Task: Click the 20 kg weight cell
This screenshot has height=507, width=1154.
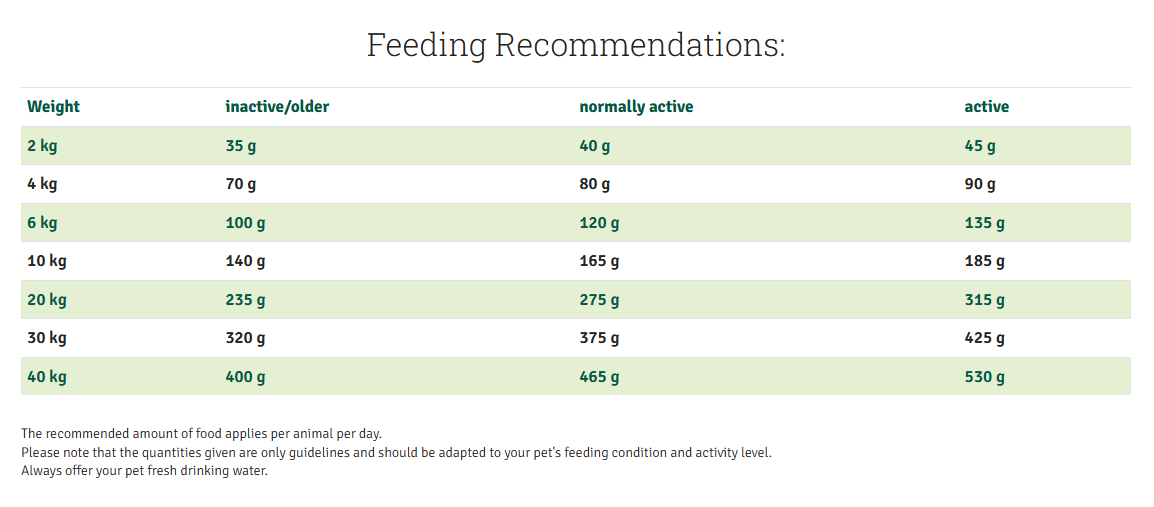Action: tap(47, 300)
